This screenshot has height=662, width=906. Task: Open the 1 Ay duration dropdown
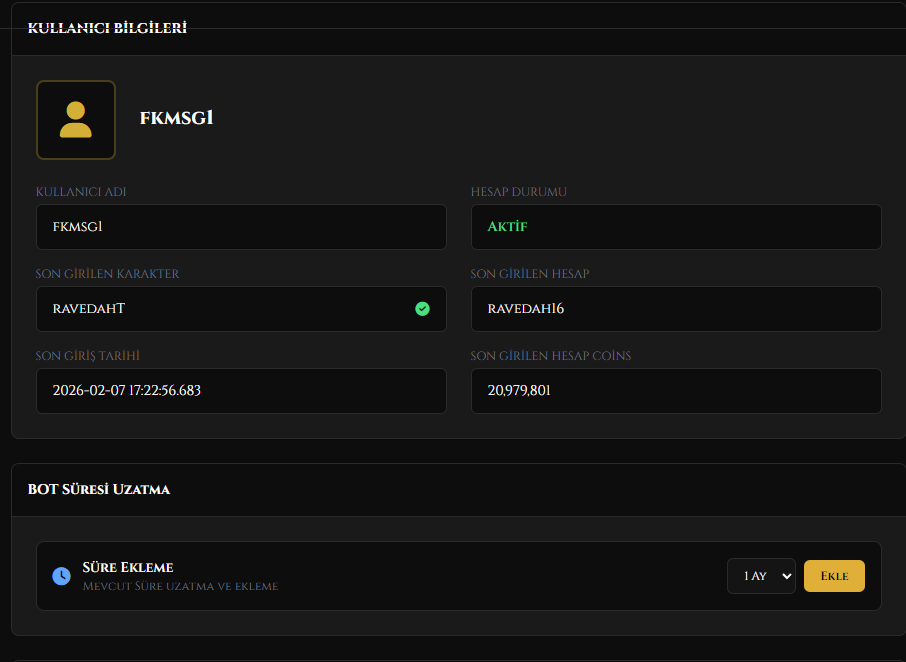point(761,576)
